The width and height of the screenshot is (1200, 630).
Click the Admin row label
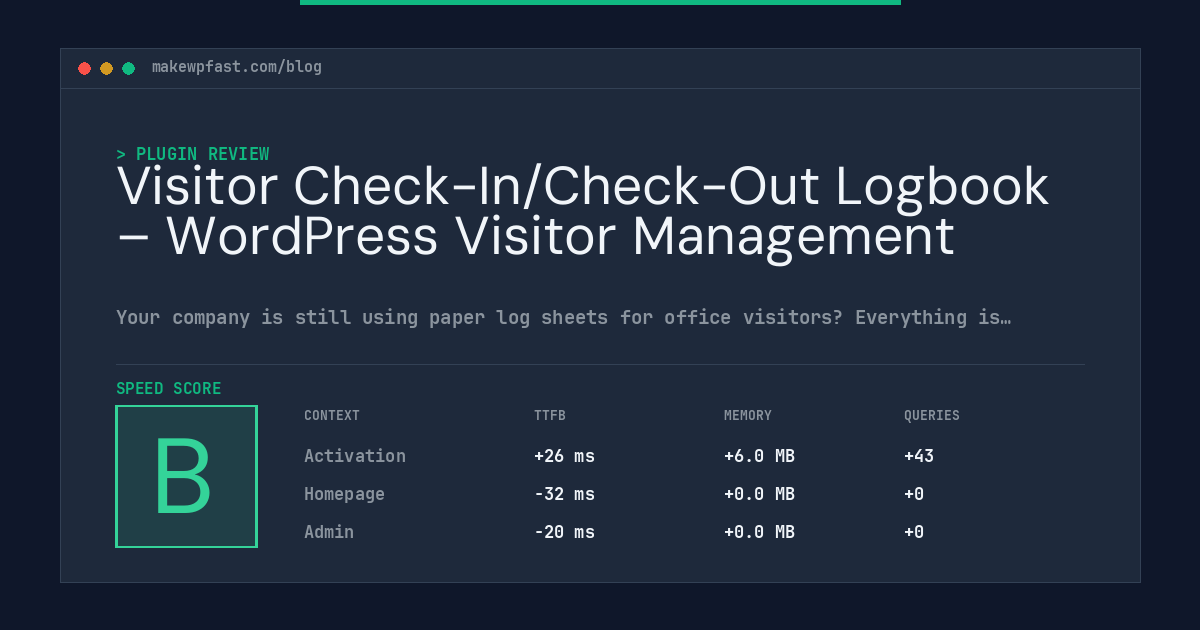click(x=329, y=532)
